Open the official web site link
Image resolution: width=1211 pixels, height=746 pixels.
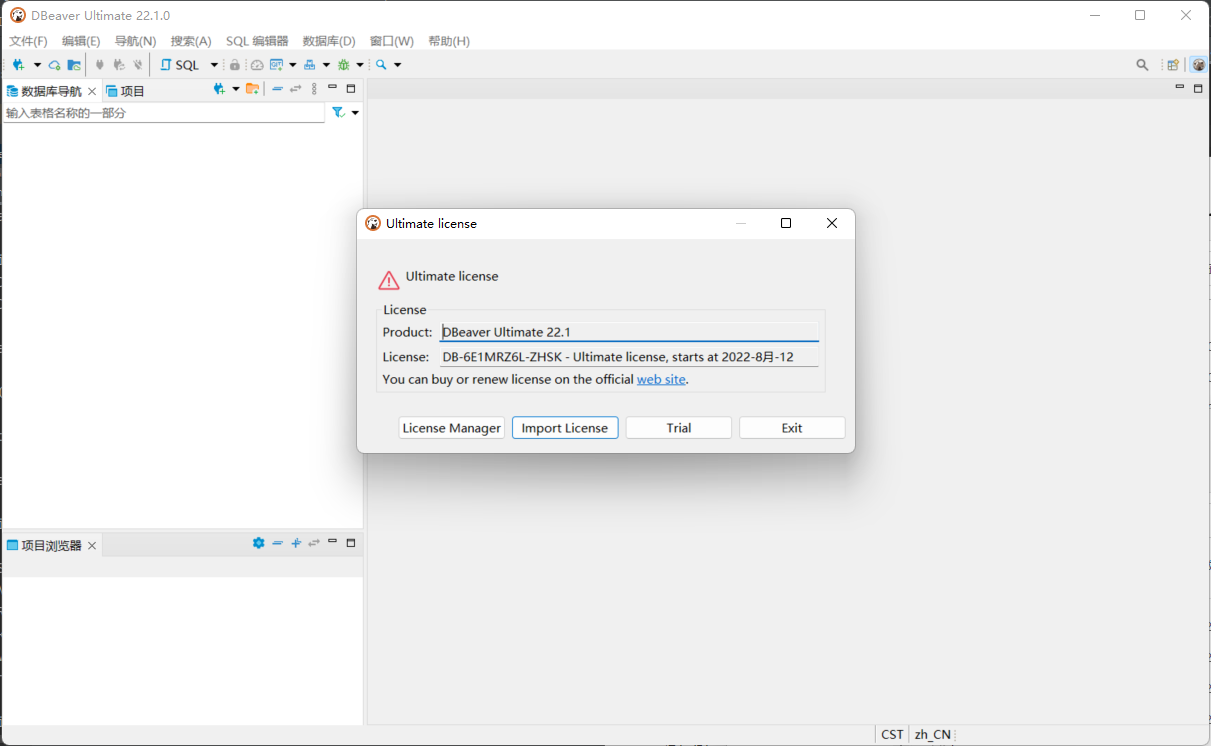click(x=661, y=380)
